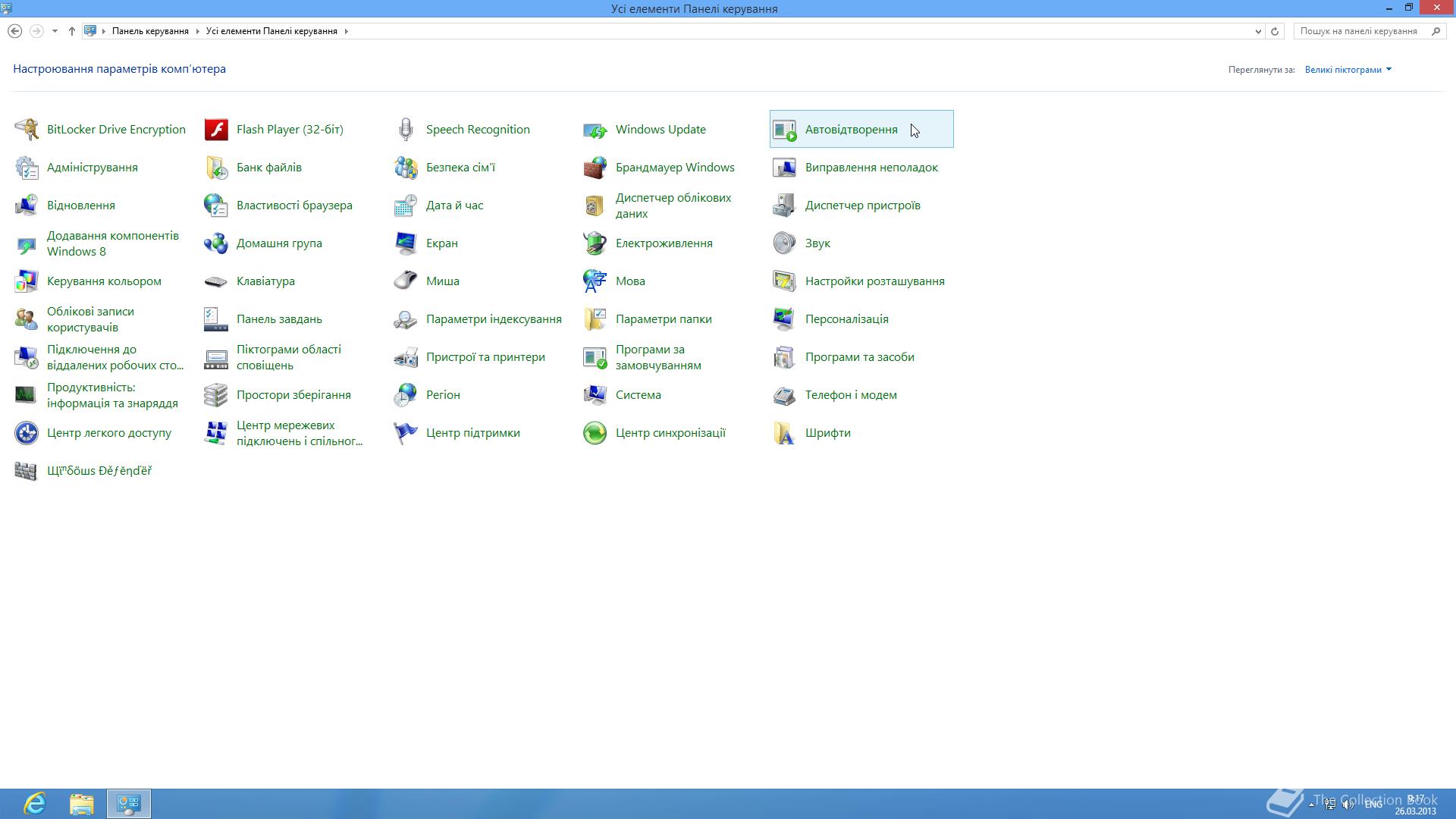Open the Властивості браузера icon

tap(216, 206)
